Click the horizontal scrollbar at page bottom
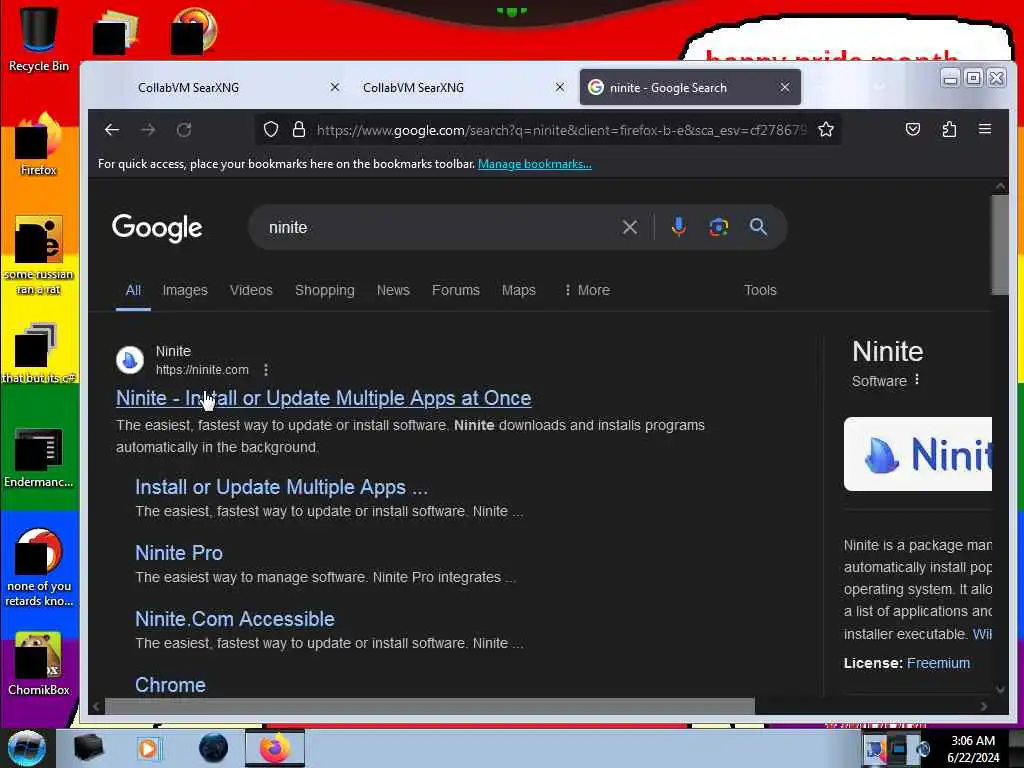 coord(430,706)
